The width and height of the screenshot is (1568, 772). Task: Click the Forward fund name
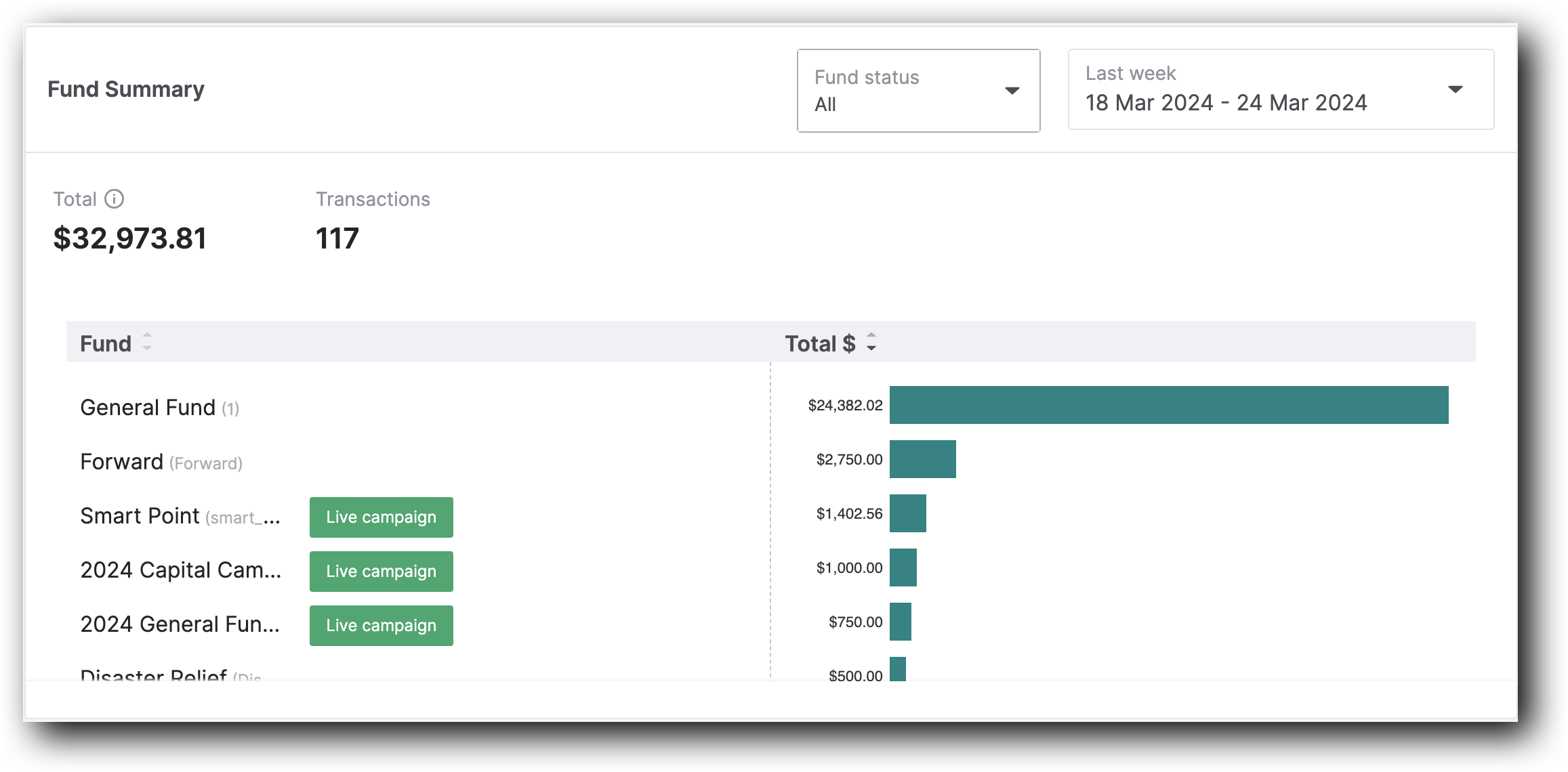pos(121,461)
